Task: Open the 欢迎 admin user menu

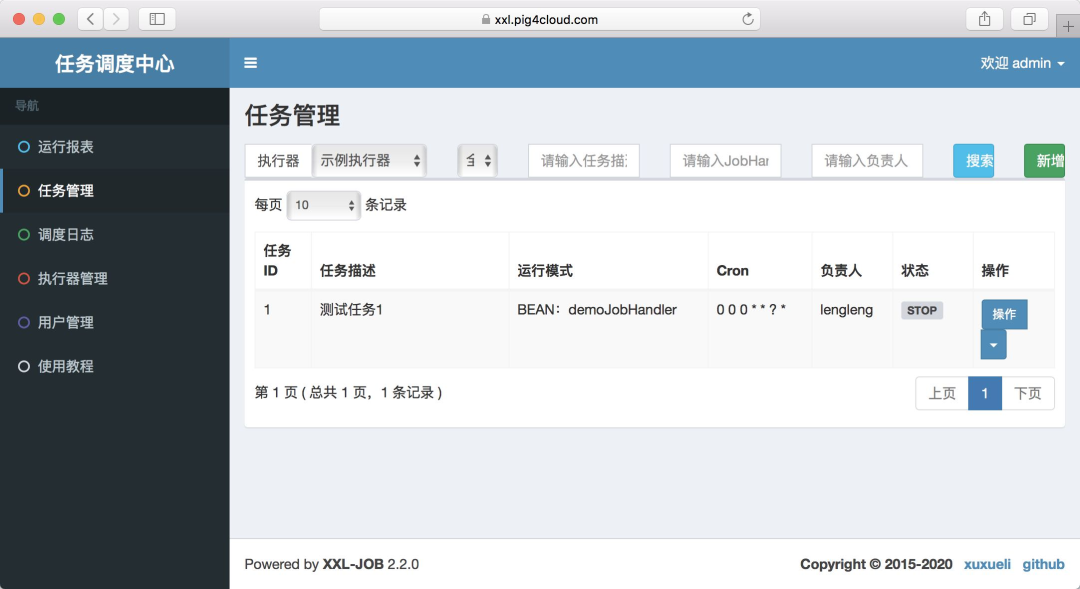Action: [1023, 62]
